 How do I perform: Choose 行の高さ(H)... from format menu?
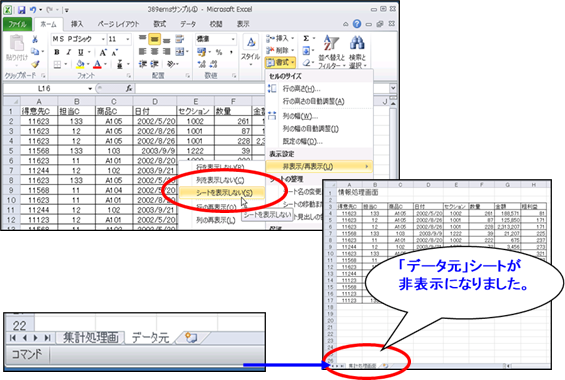[x=301, y=89]
